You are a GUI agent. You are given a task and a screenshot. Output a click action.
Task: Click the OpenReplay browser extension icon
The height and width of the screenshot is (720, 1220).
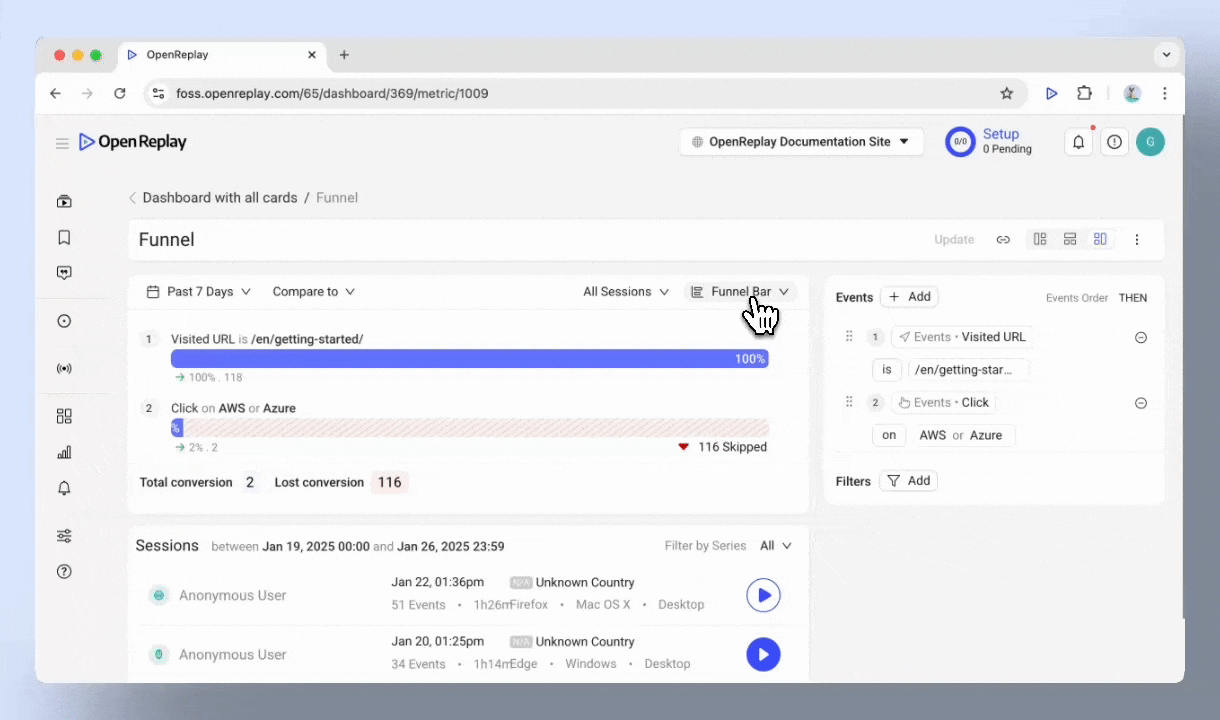(x=1051, y=93)
